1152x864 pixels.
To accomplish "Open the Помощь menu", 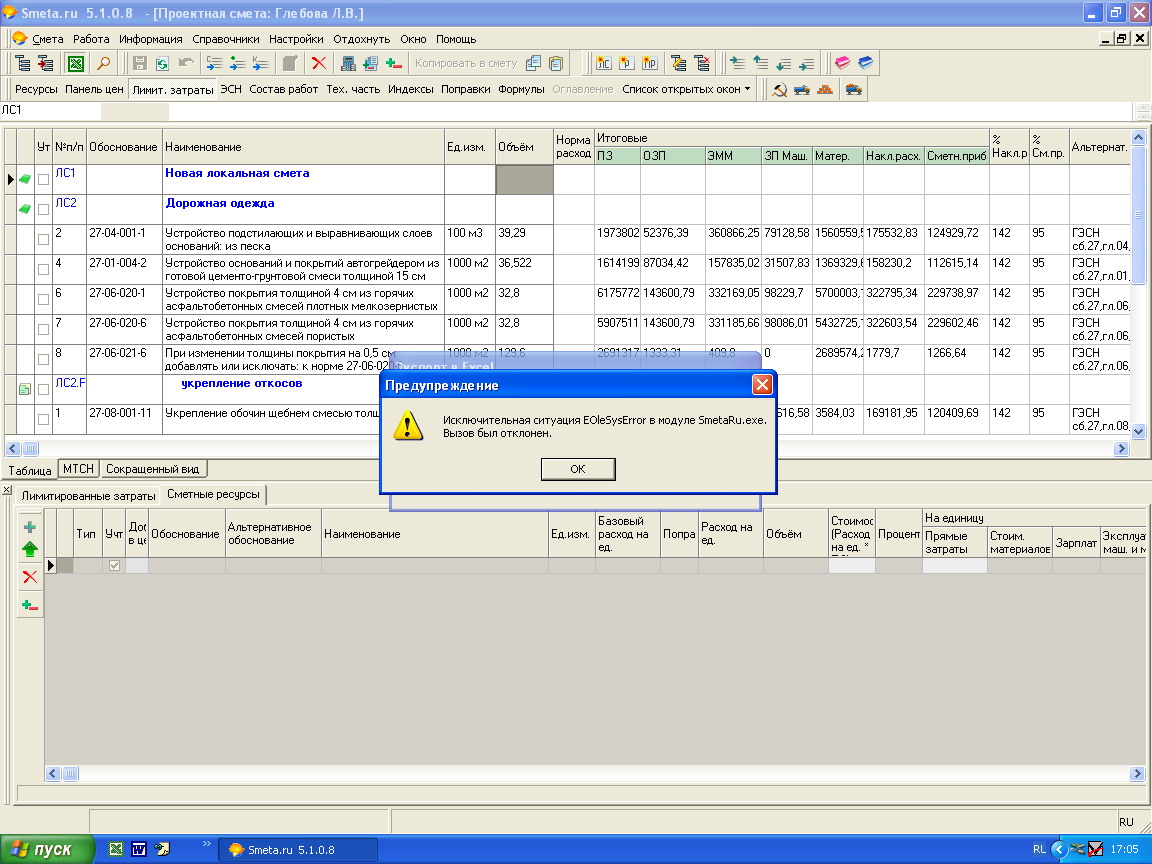I will pos(456,39).
